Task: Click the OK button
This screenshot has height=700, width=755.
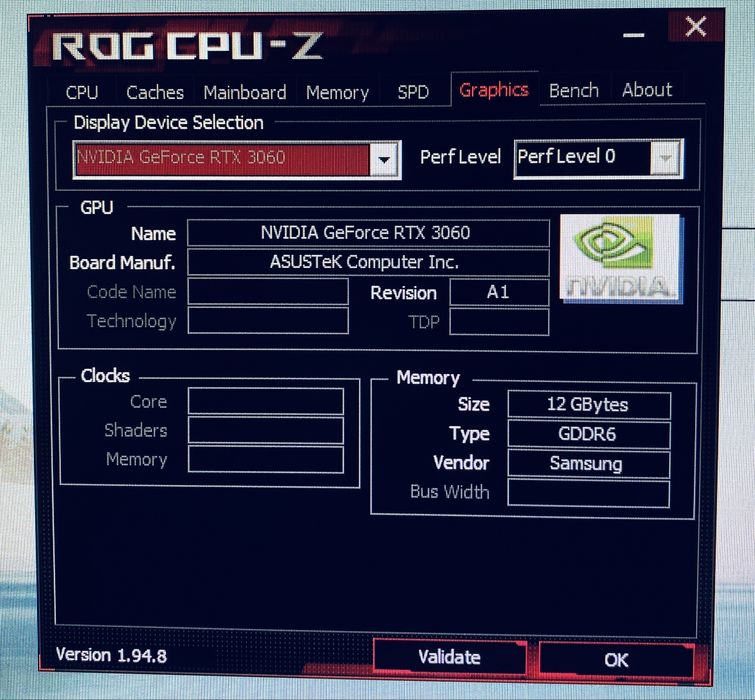Action: pos(616,660)
